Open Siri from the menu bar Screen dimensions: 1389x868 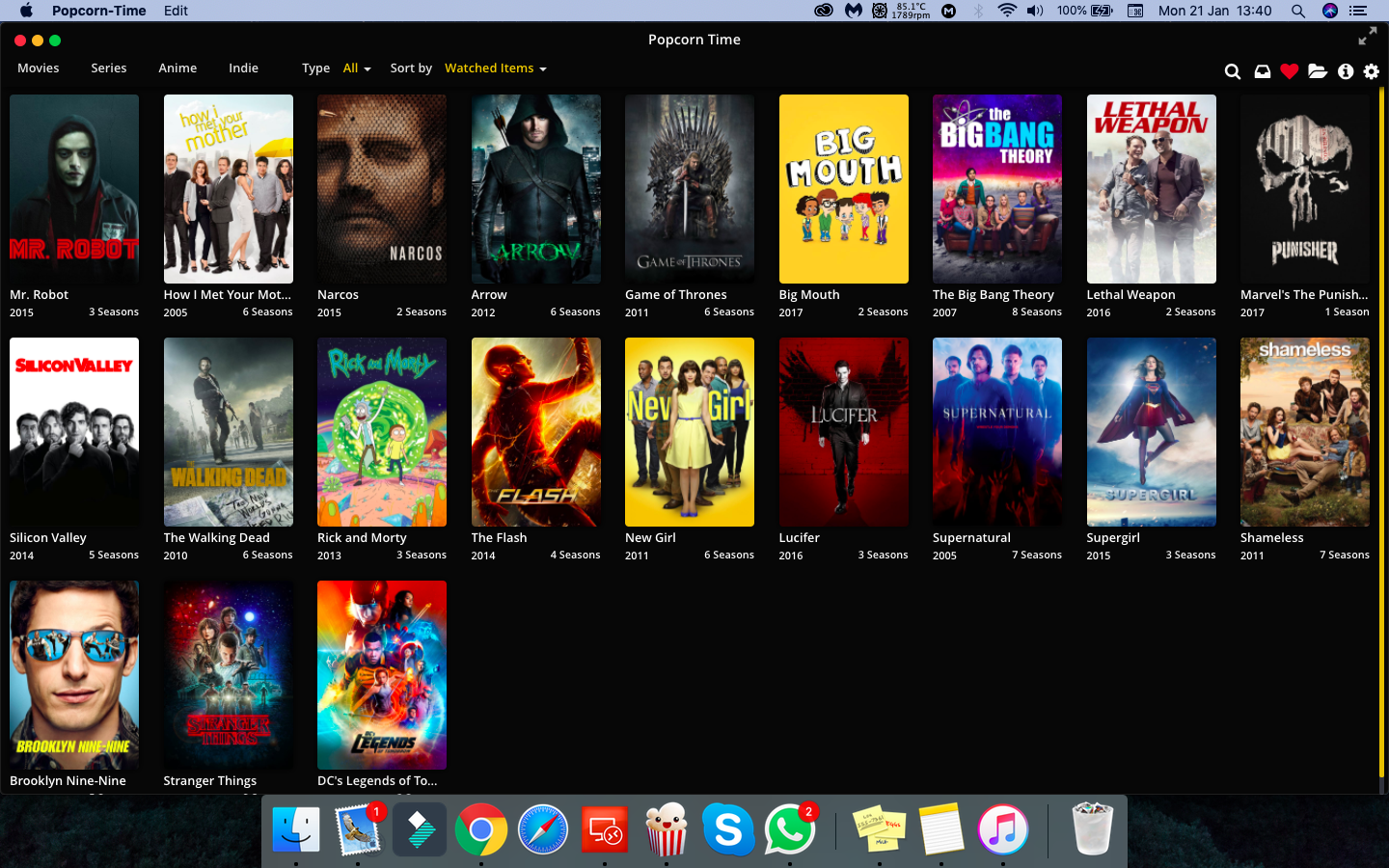pos(1330,11)
